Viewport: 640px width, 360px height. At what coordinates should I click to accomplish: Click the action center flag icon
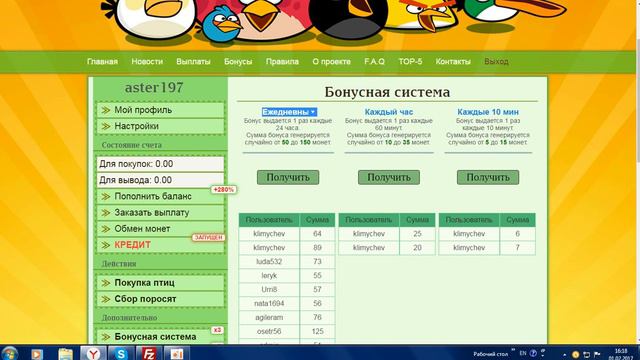597,354
